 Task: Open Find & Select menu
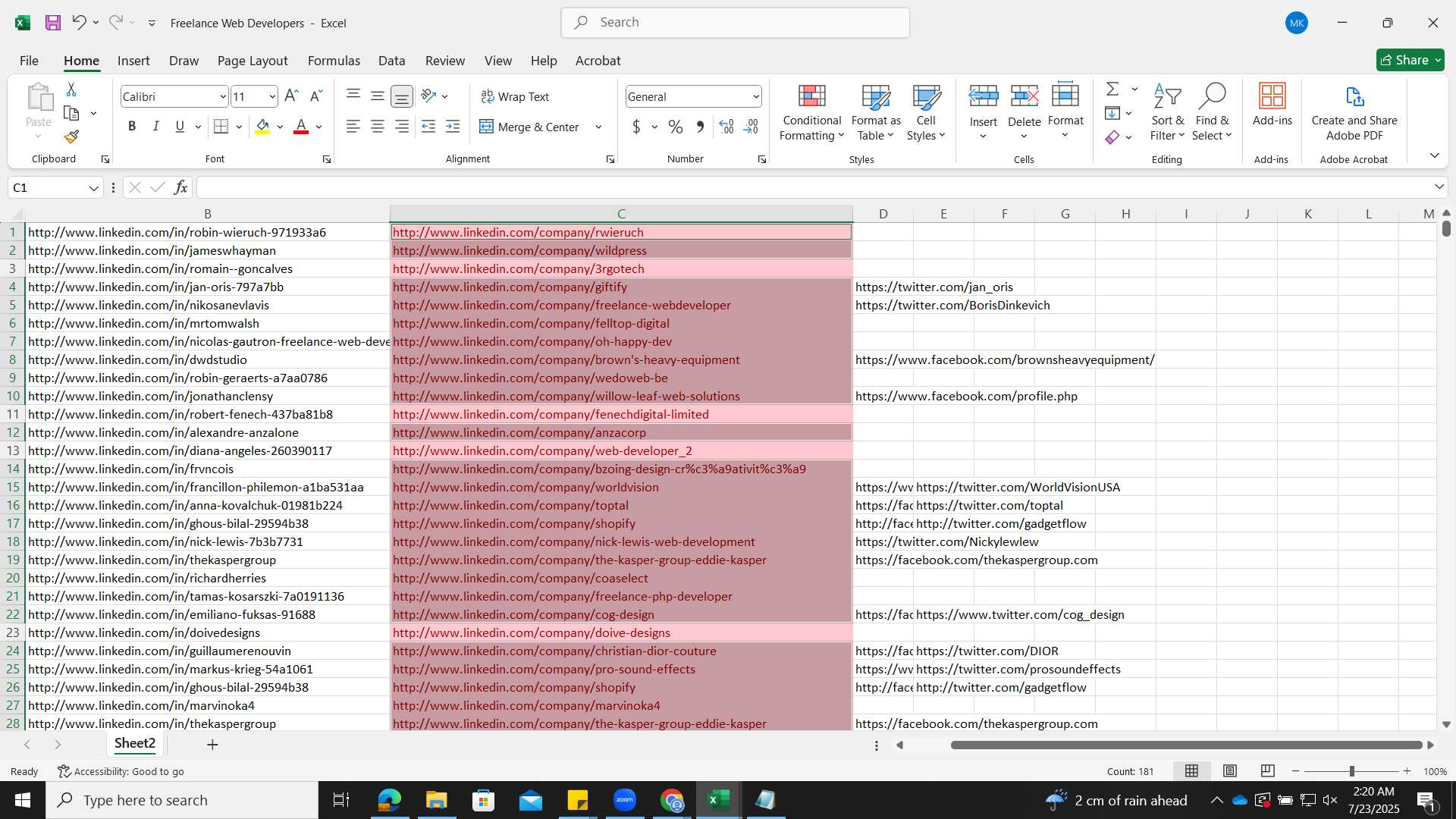coord(1212,112)
